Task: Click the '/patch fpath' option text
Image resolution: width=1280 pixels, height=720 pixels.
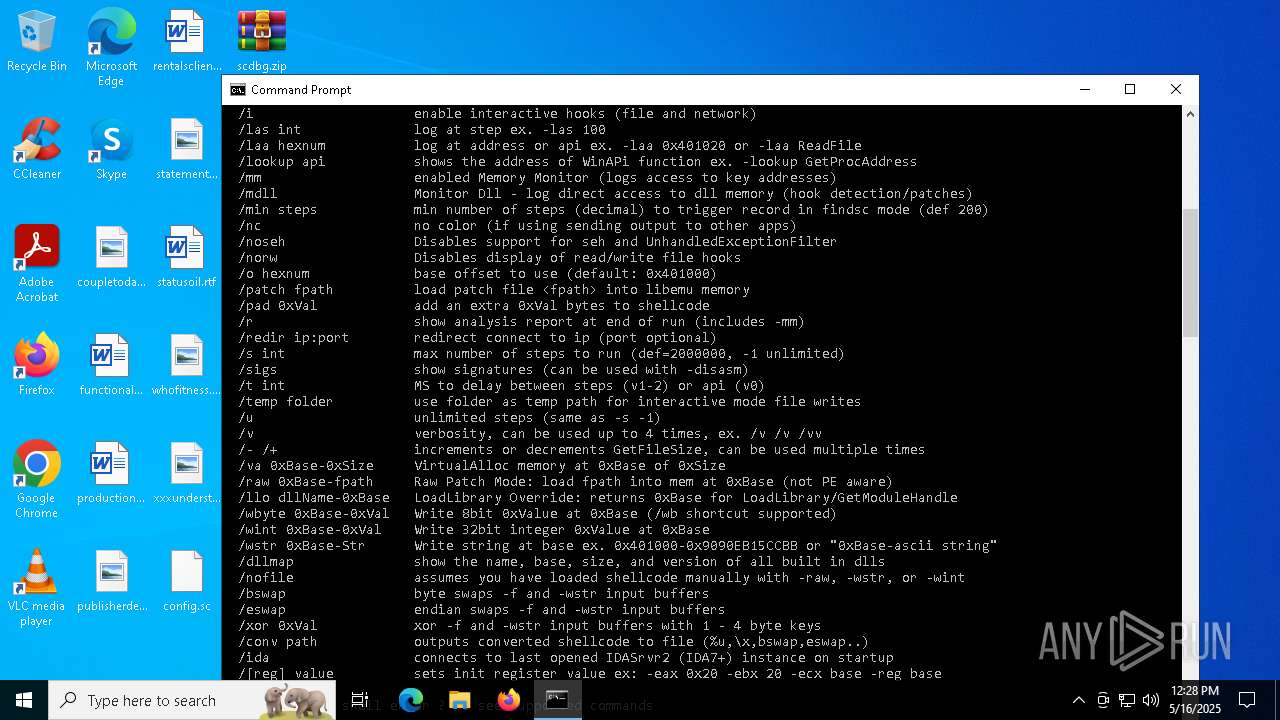Action: (285, 289)
